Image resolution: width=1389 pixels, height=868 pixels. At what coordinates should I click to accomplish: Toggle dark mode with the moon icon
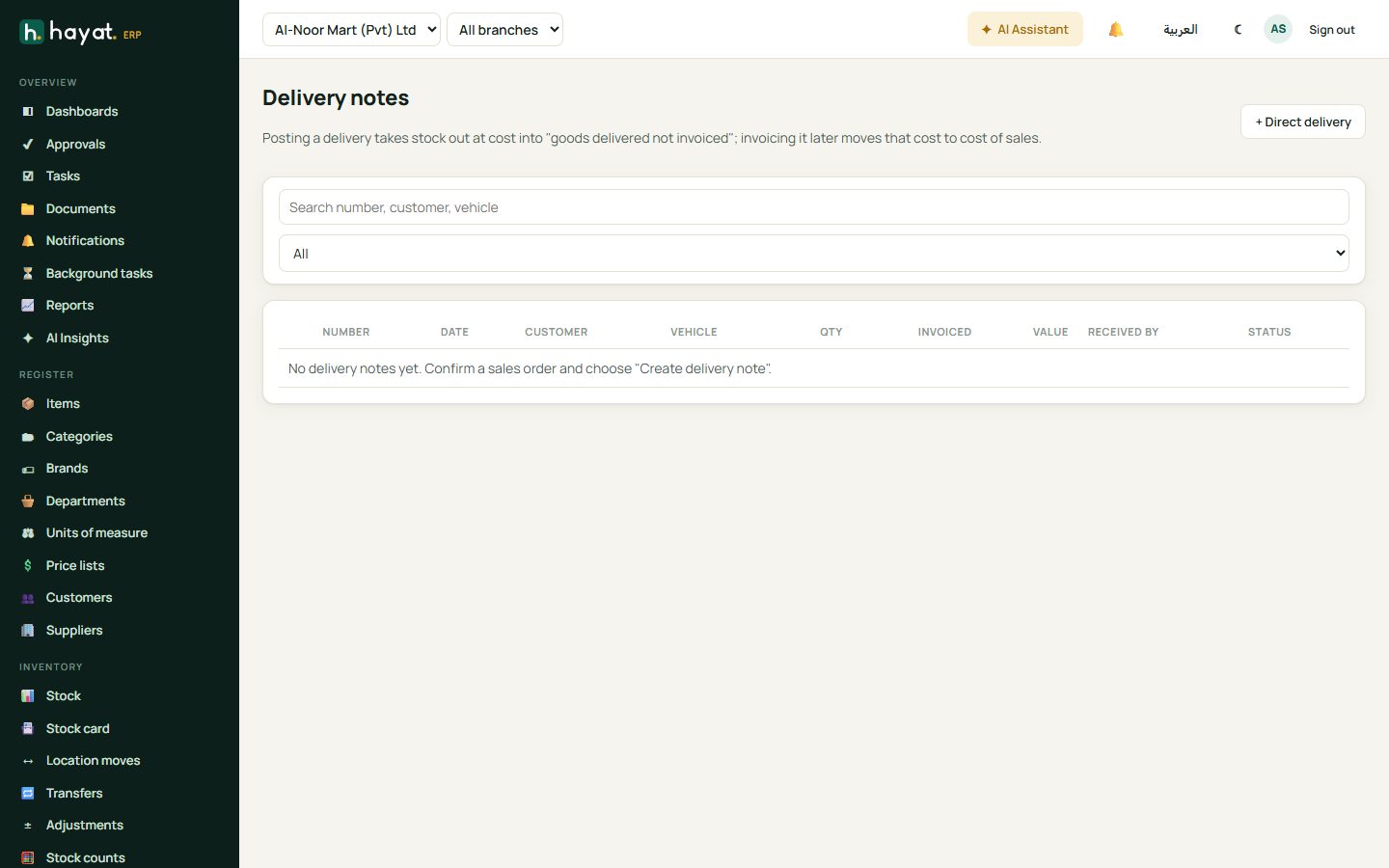tap(1238, 30)
